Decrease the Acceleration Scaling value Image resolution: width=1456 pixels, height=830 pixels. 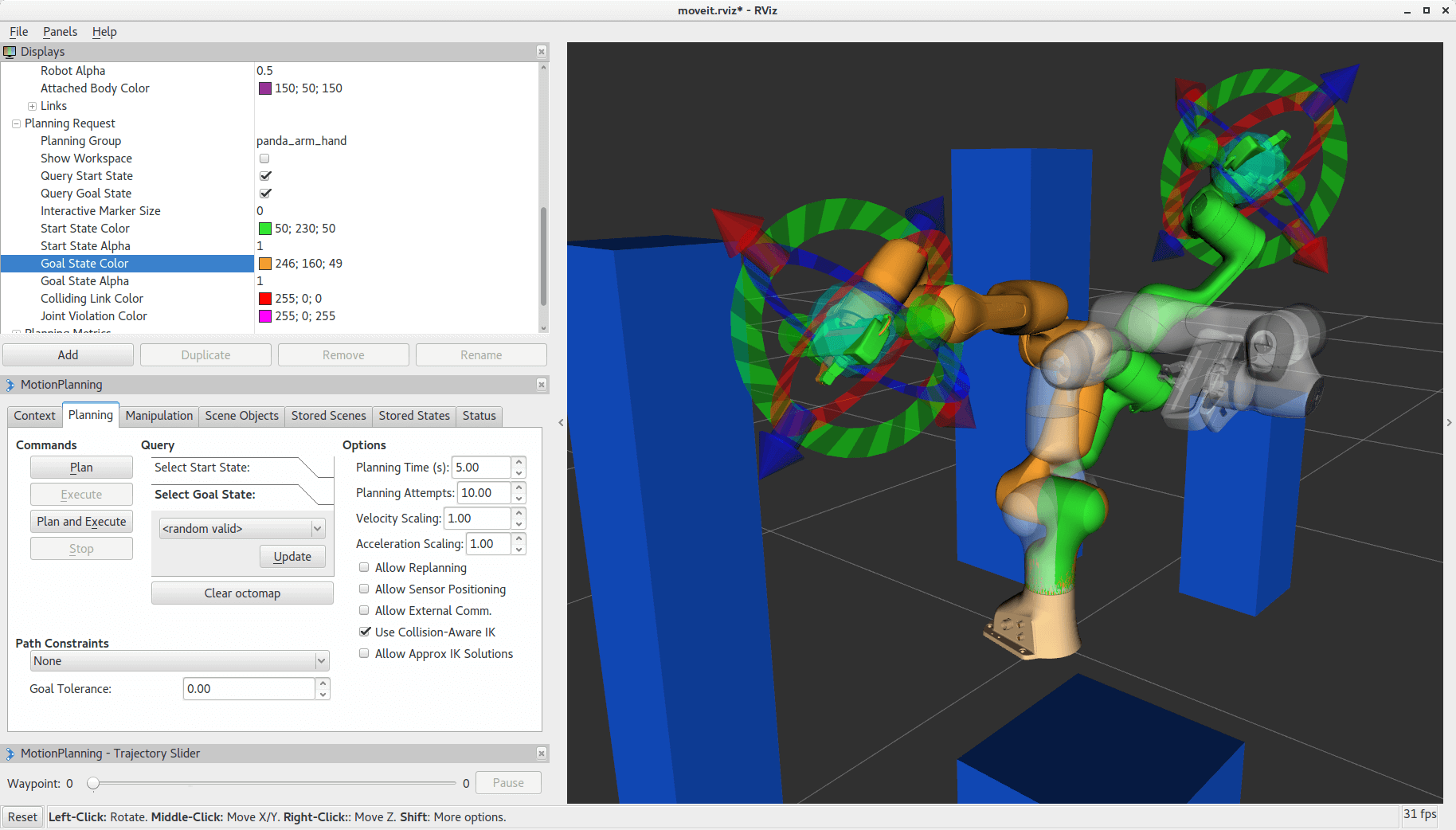(519, 550)
